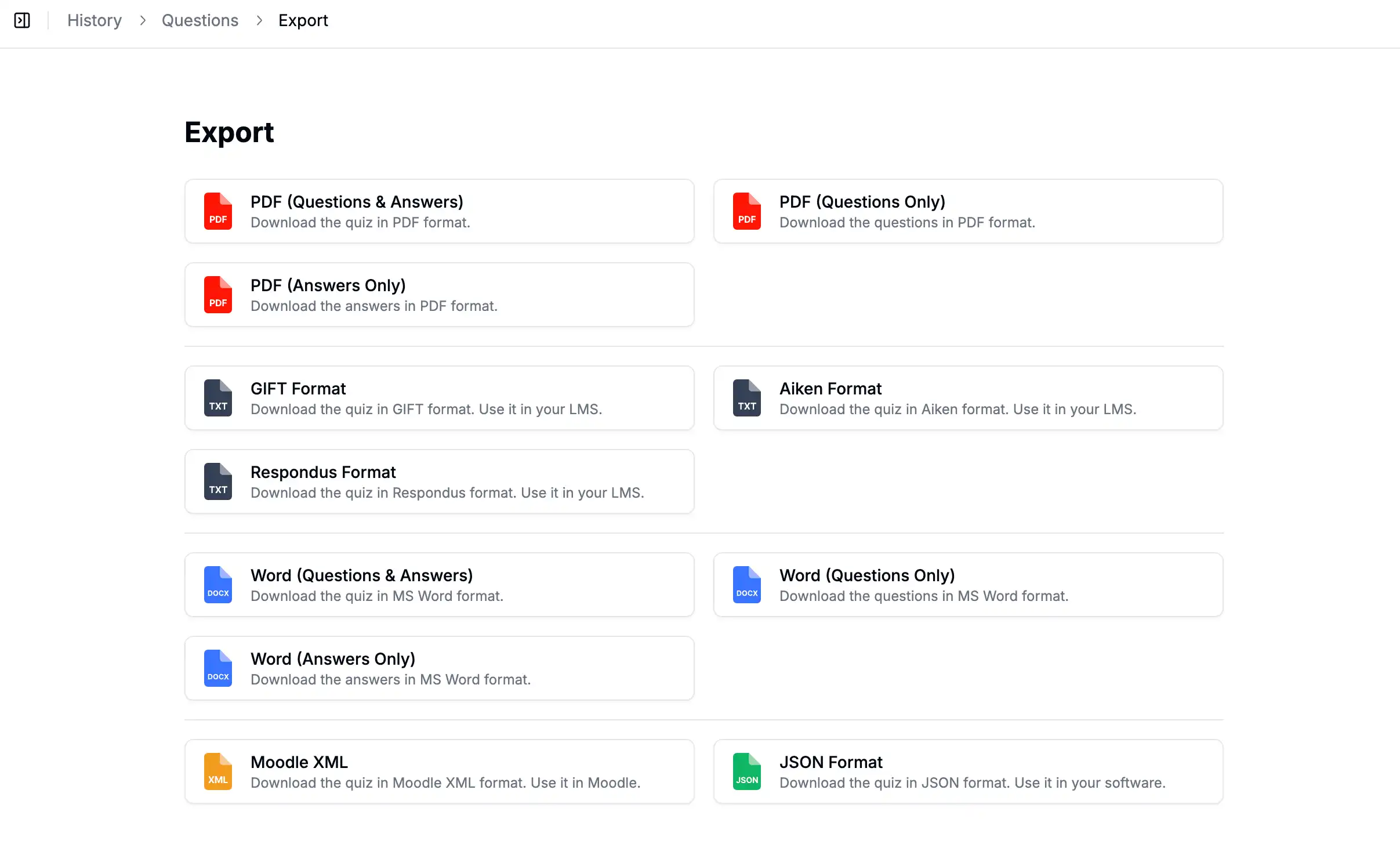Click 'Download the answers in MS Word format.' text

pyautogui.click(x=391, y=680)
